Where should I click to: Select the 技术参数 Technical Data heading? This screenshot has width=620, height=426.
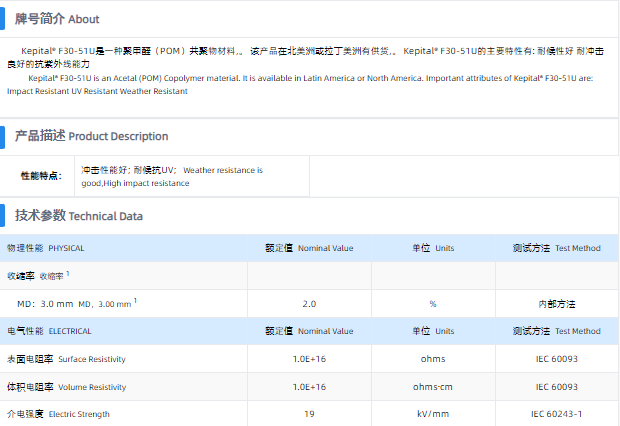[79, 215]
